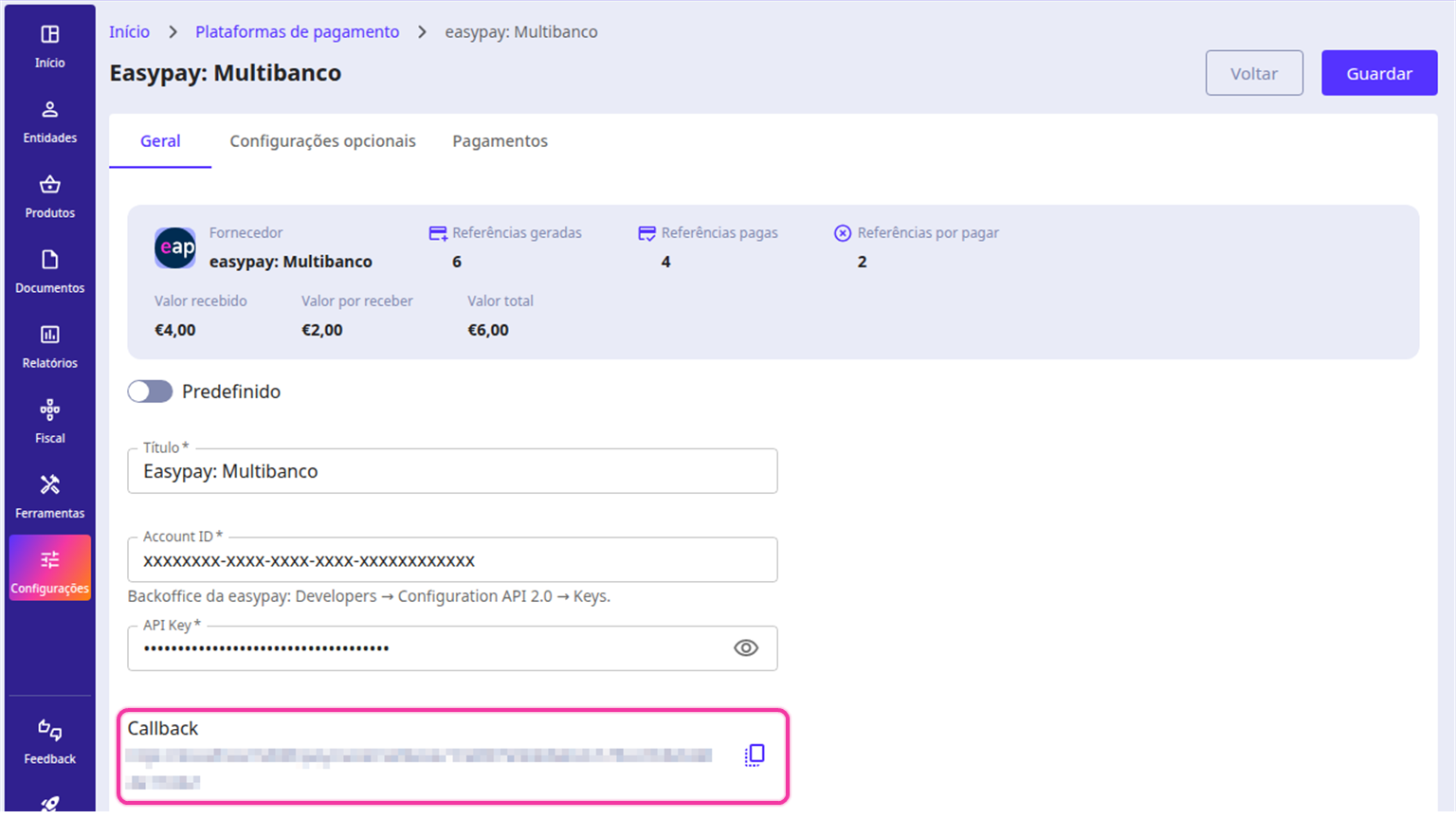Click the Referências pagas icon
Image resolution: width=1456 pixels, height=819 pixels.
coord(646,233)
